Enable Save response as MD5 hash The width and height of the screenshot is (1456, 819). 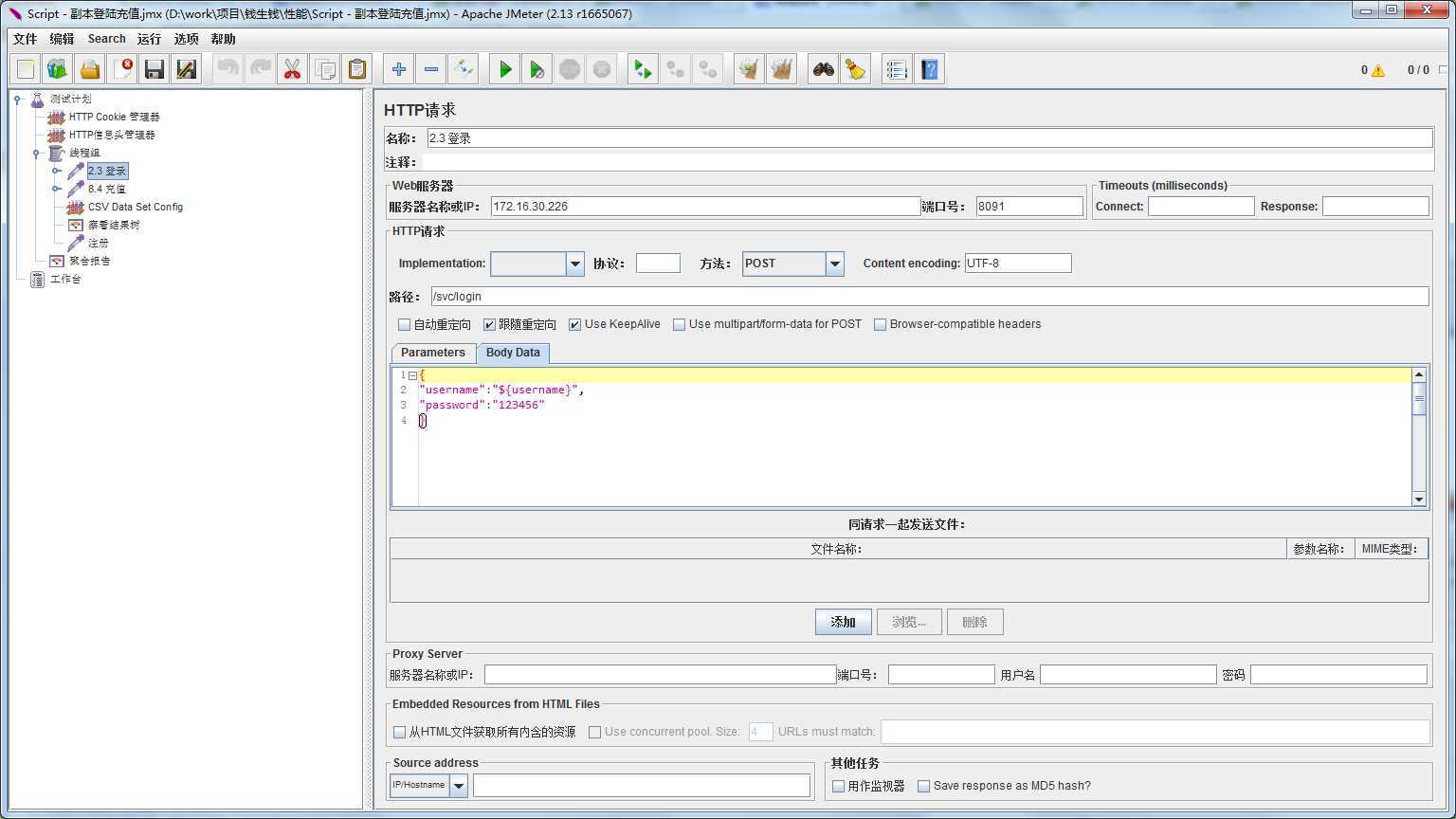(x=924, y=786)
